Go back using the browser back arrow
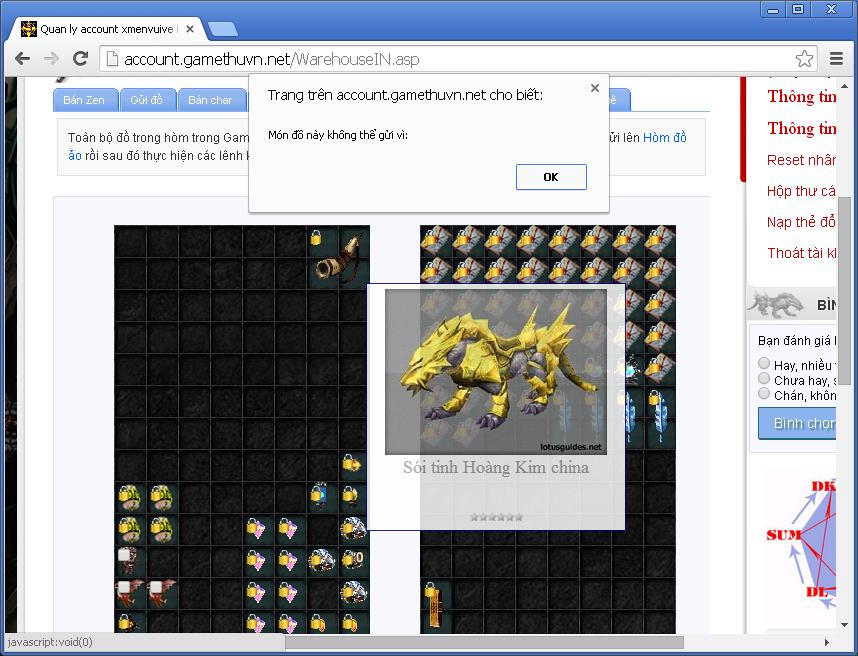858x656 pixels. coord(22,59)
